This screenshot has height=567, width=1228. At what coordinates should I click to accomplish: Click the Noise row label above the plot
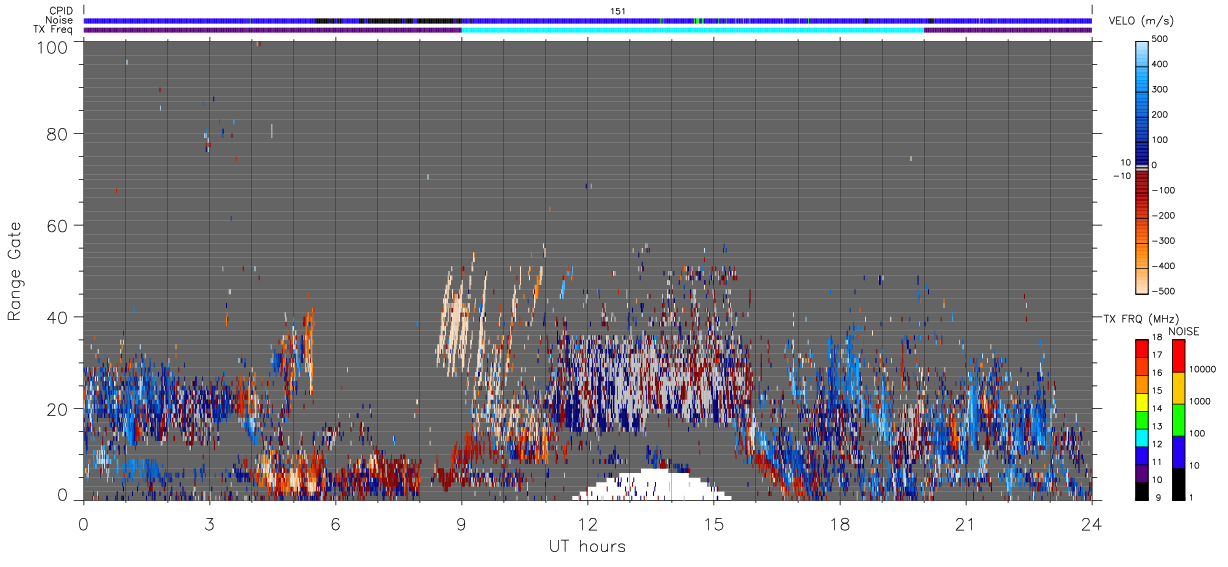click(60, 20)
